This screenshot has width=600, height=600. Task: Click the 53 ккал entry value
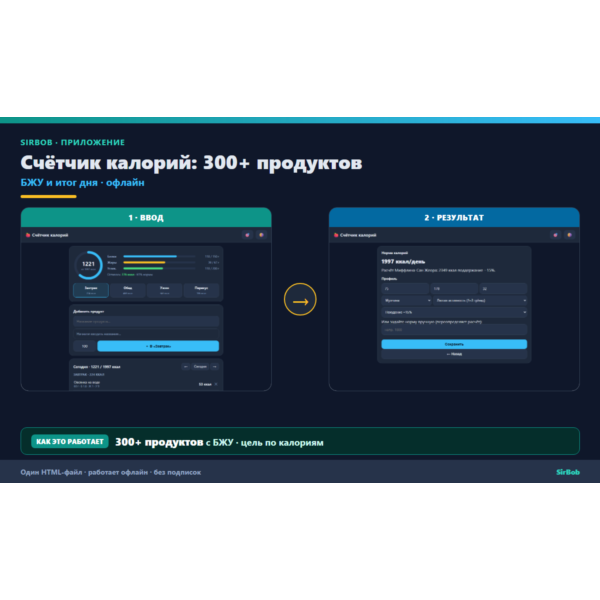205,384
